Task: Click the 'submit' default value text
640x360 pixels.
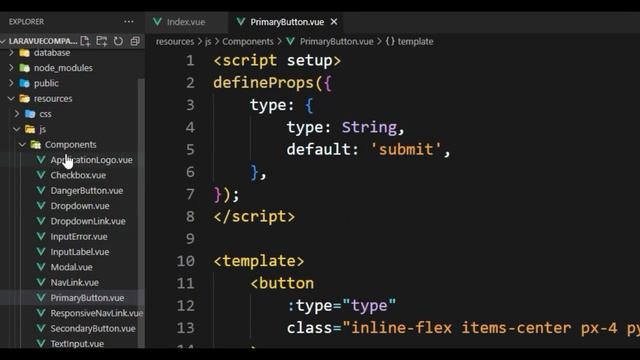Action: point(406,149)
